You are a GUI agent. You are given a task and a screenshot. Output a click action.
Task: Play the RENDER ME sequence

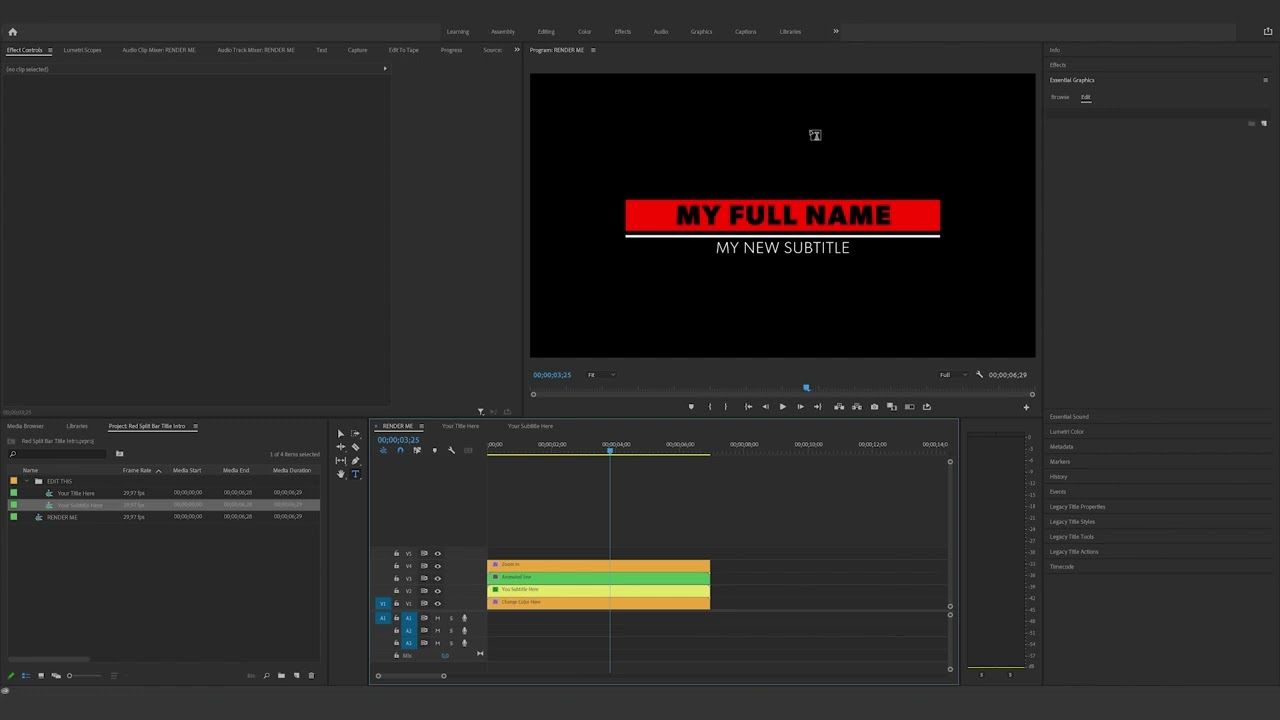(782, 407)
